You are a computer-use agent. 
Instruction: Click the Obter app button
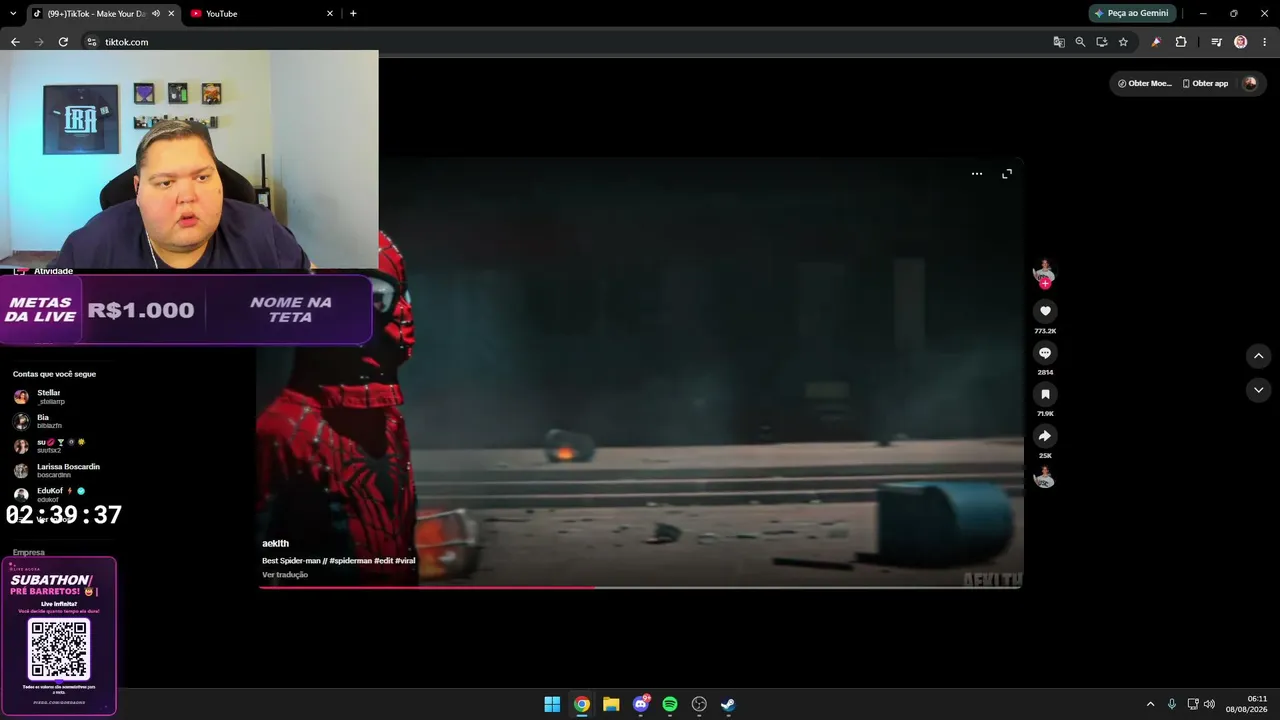(1205, 84)
